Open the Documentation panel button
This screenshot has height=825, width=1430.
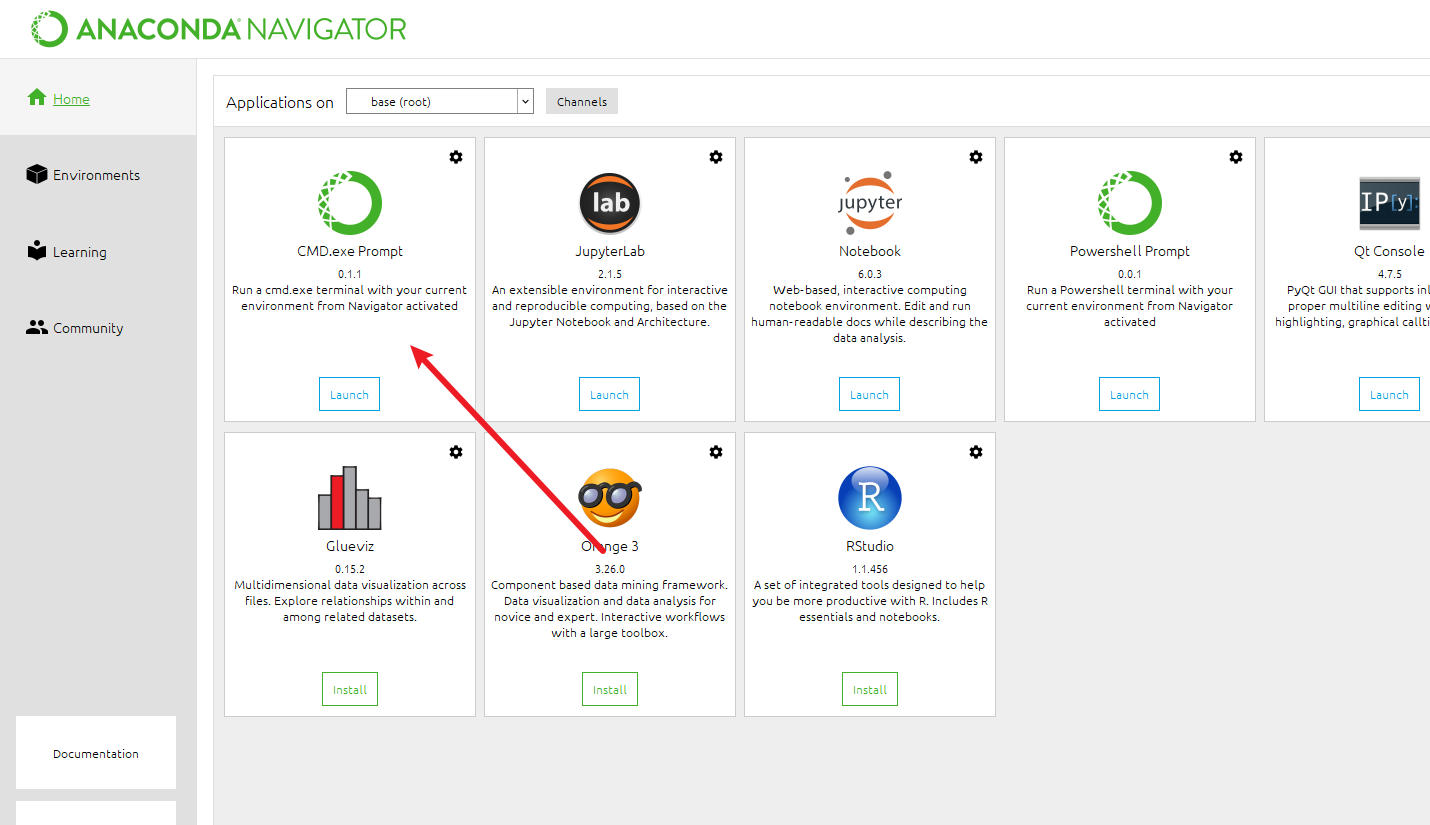pyautogui.click(x=96, y=753)
